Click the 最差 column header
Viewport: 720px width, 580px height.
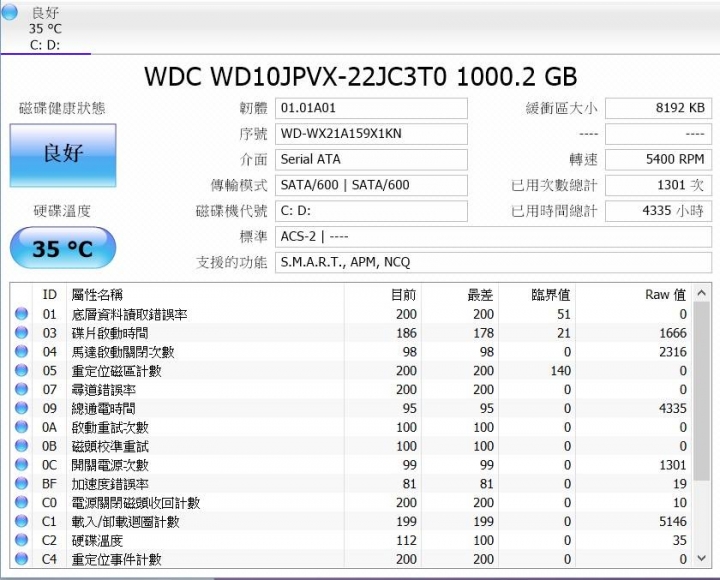pyautogui.click(x=460, y=295)
